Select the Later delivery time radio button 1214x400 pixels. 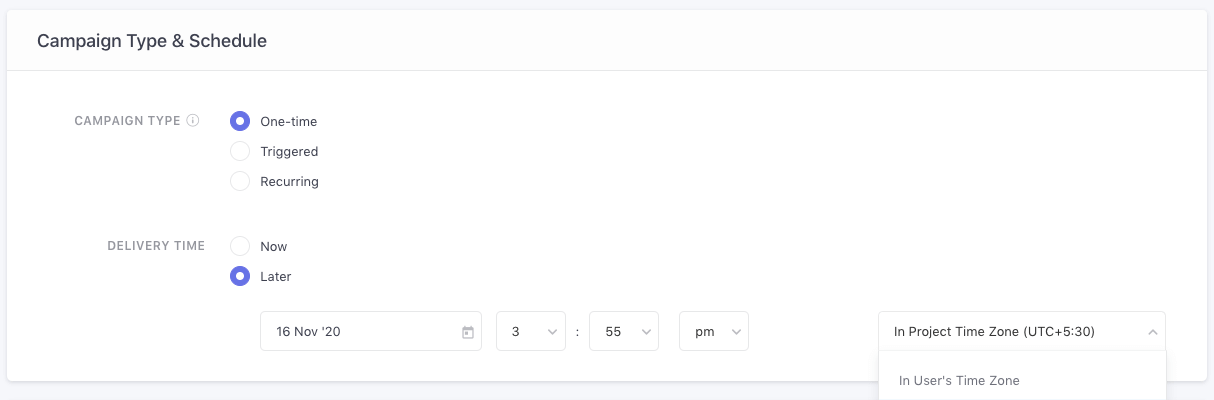click(240, 276)
